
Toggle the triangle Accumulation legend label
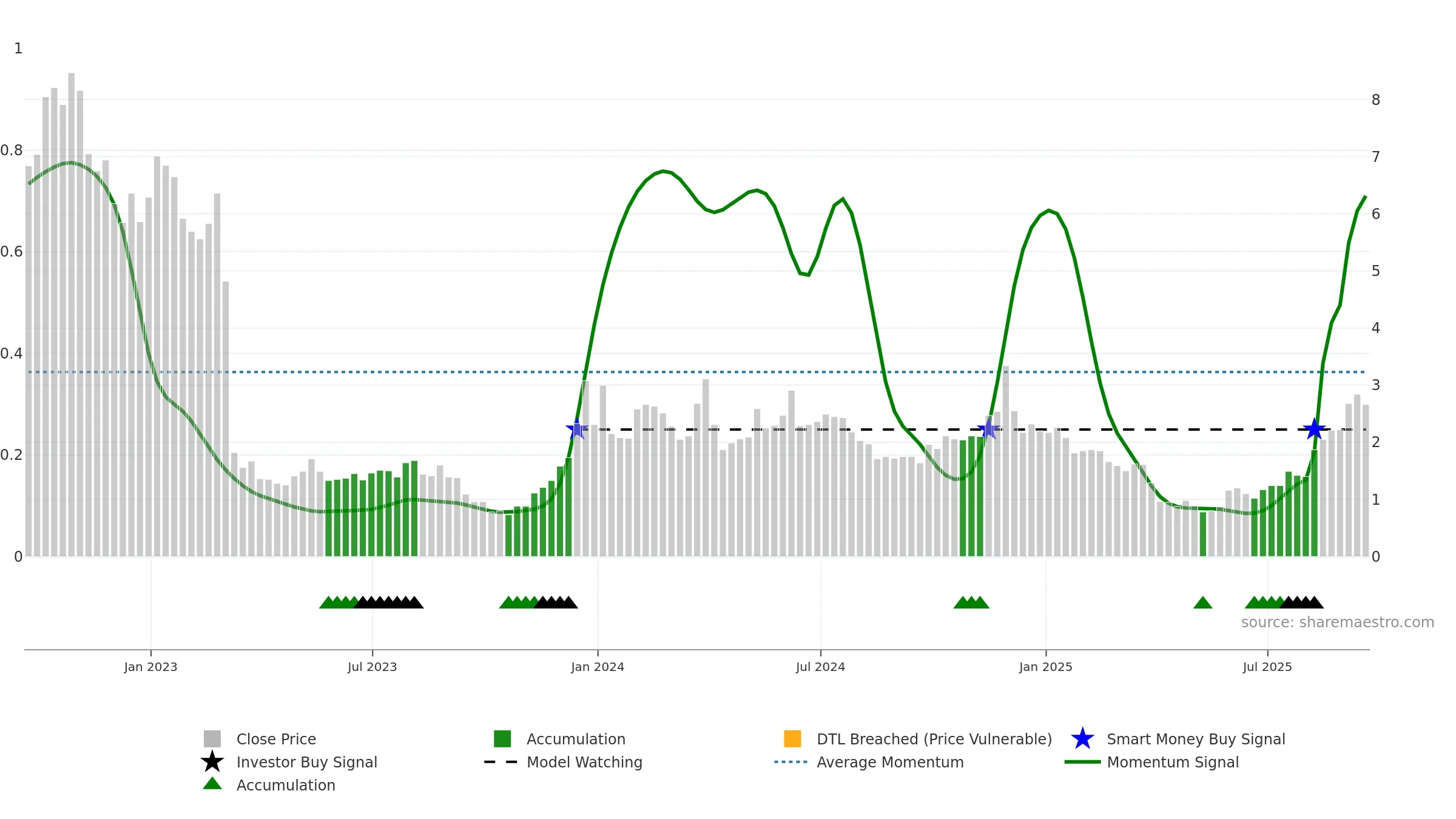pyautogui.click(x=286, y=785)
